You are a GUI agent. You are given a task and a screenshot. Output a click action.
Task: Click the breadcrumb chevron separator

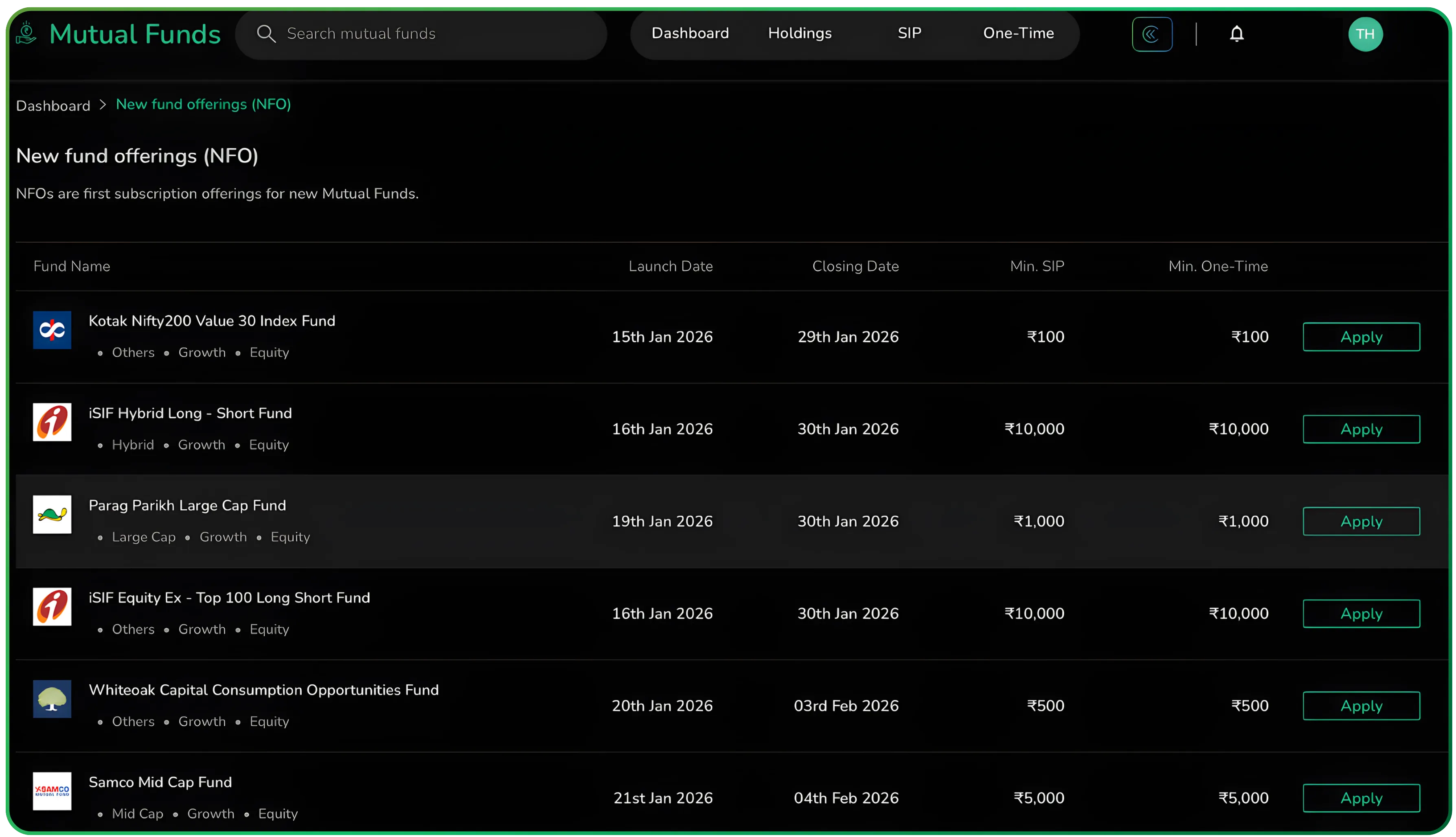103,105
